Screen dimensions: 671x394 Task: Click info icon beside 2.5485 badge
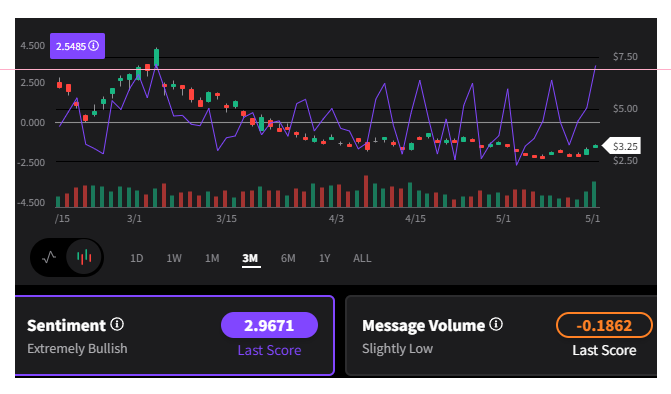[94, 46]
